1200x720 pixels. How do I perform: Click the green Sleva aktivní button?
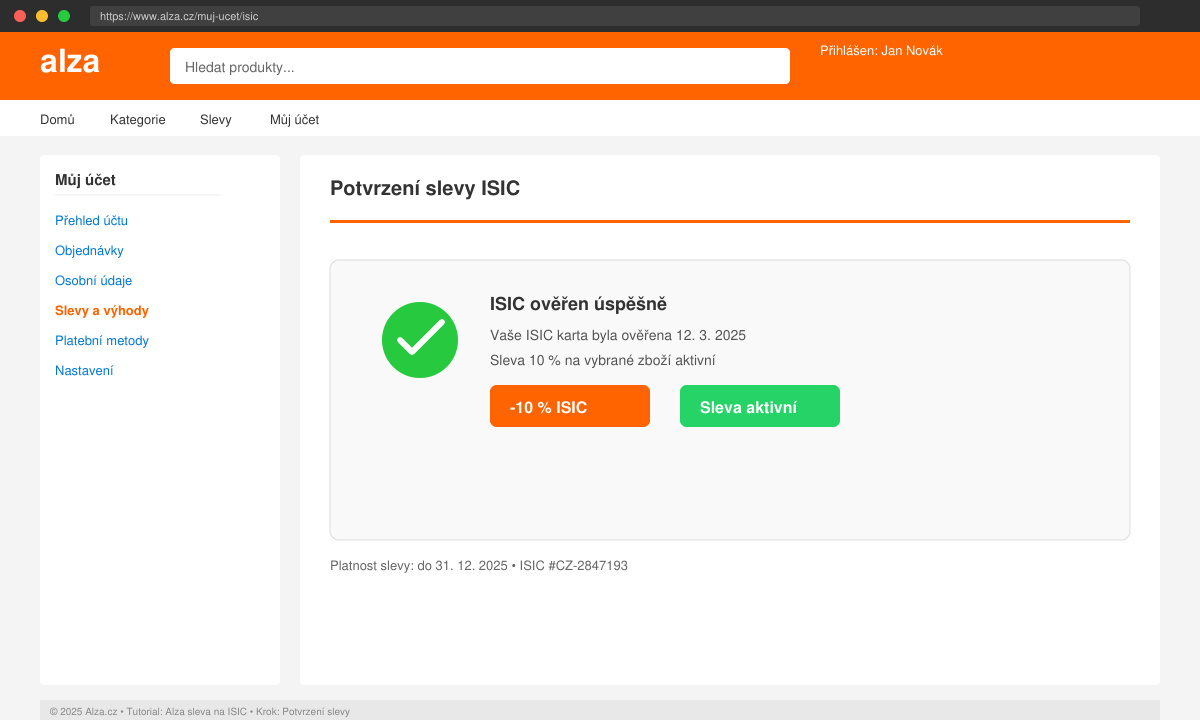(x=760, y=406)
